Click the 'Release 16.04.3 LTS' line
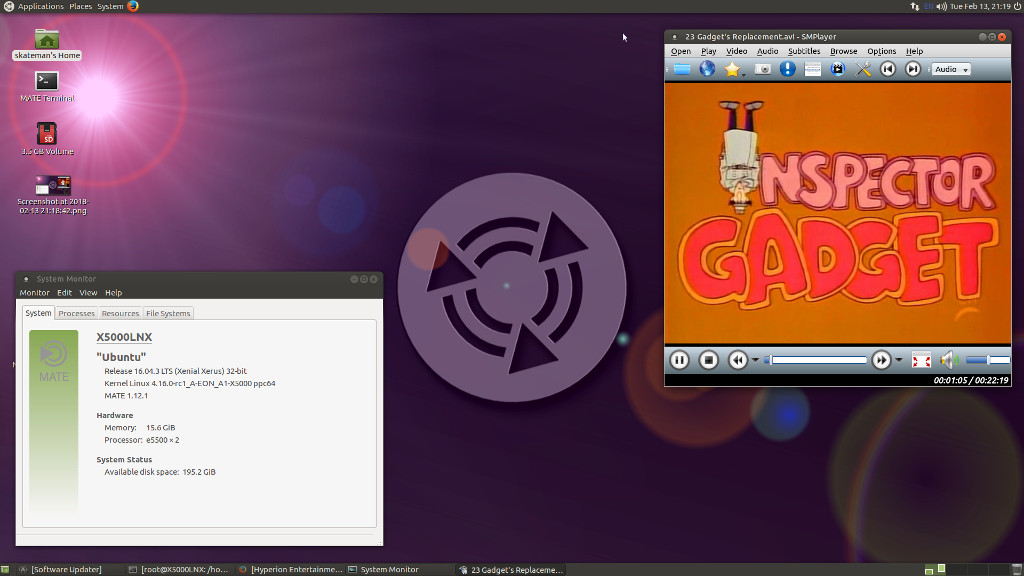1024x576 pixels. point(175,371)
